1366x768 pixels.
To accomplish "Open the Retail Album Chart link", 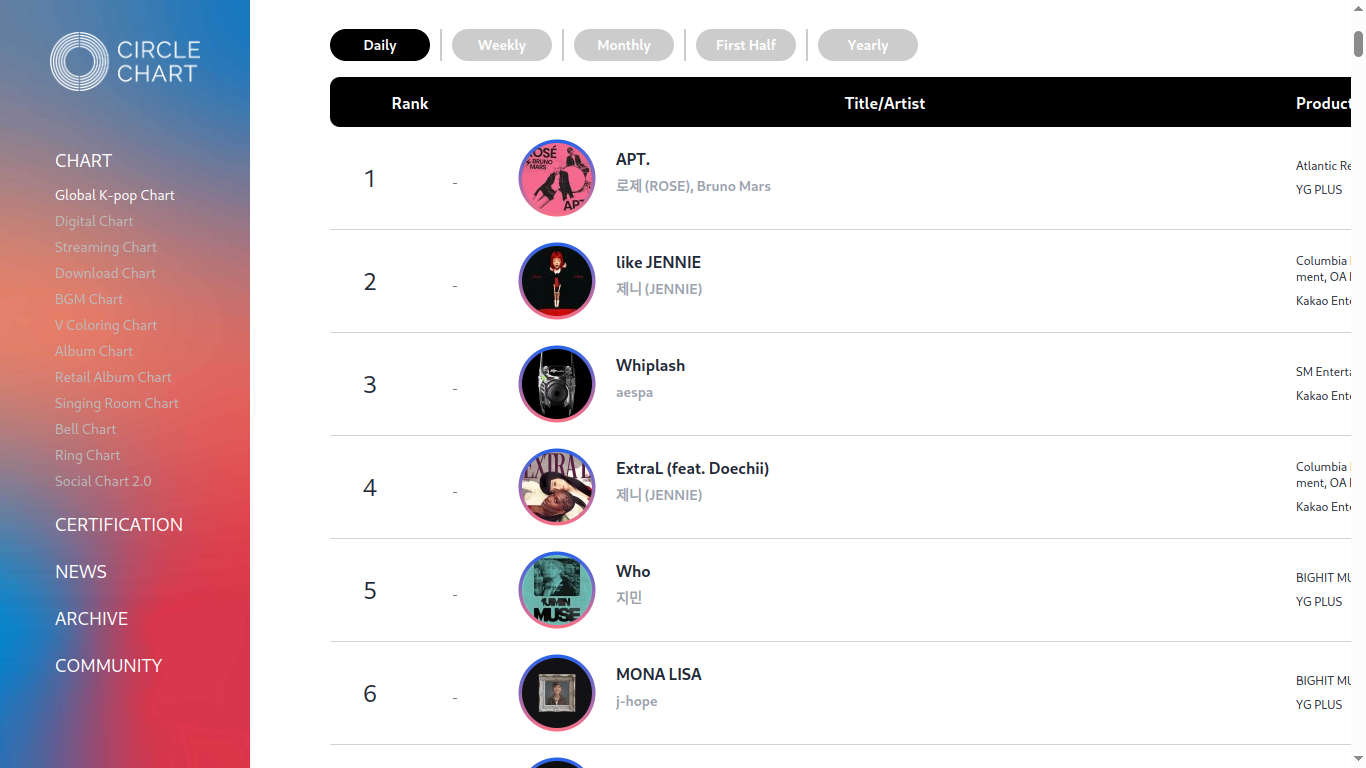I will click(x=113, y=377).
